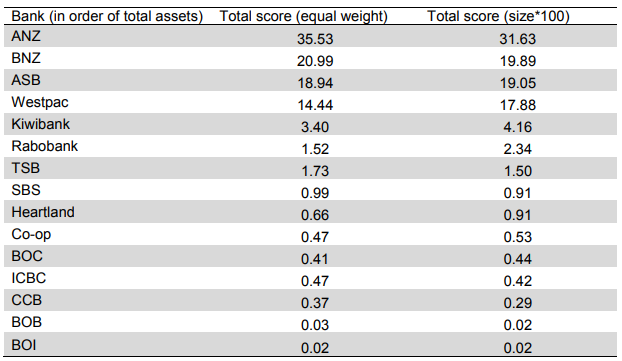
Task: Click Kiwibank score 3.40
Action: pos(315,127)
